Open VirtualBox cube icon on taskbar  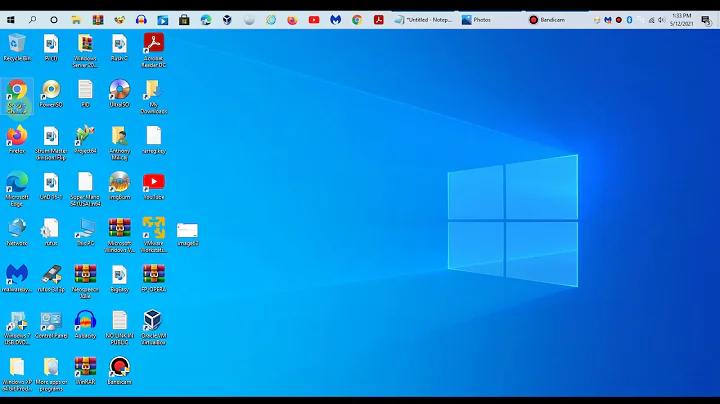click(x=227, y=20)
